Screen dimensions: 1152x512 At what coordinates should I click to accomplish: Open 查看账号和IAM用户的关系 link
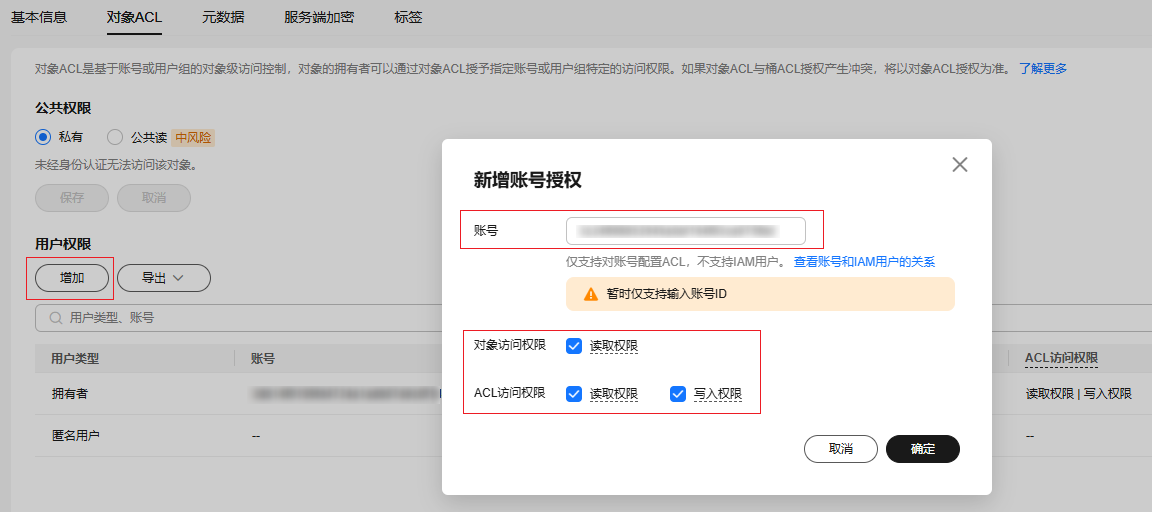864,262
